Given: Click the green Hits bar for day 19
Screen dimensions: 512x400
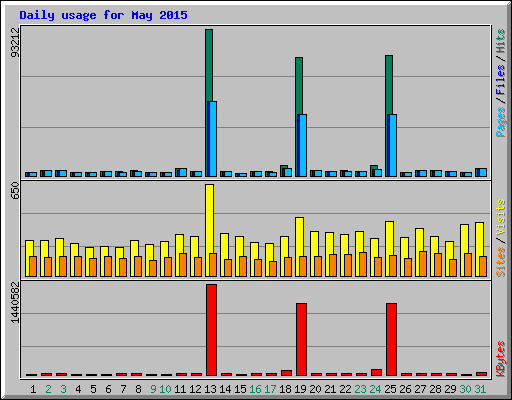Looking at the screenshot, I should 299,86.
